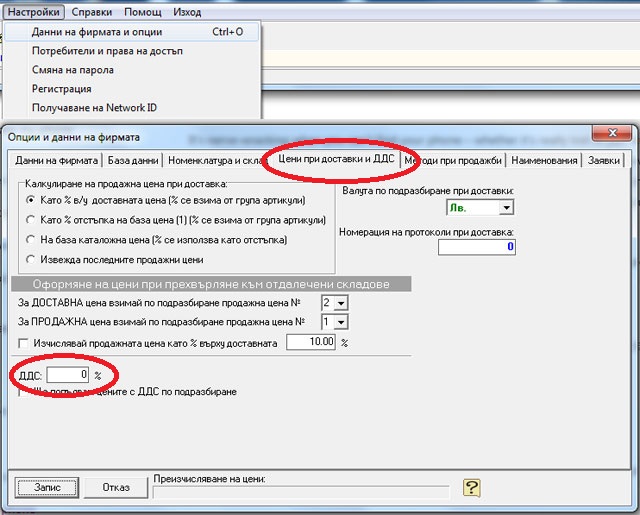Click the yellow question mark help icon
Screen dimensions: 640x515
(473, 487)
